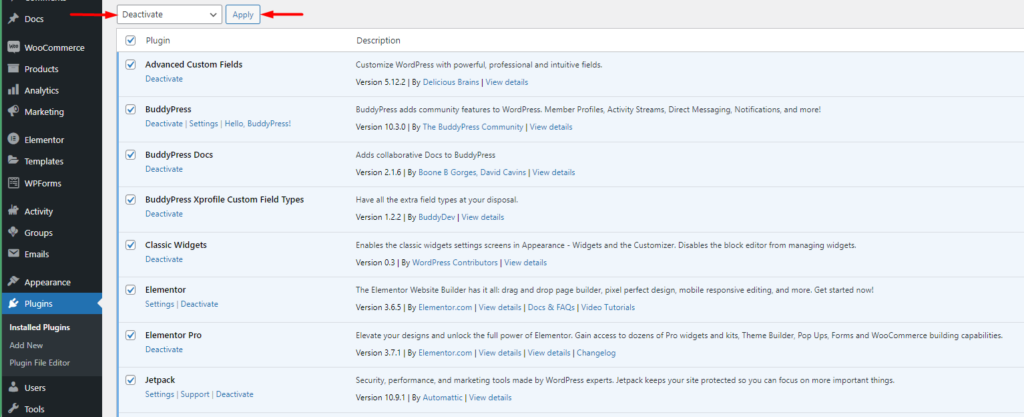
Task: Click the Marketing megaphone icon
Action: 13,112
